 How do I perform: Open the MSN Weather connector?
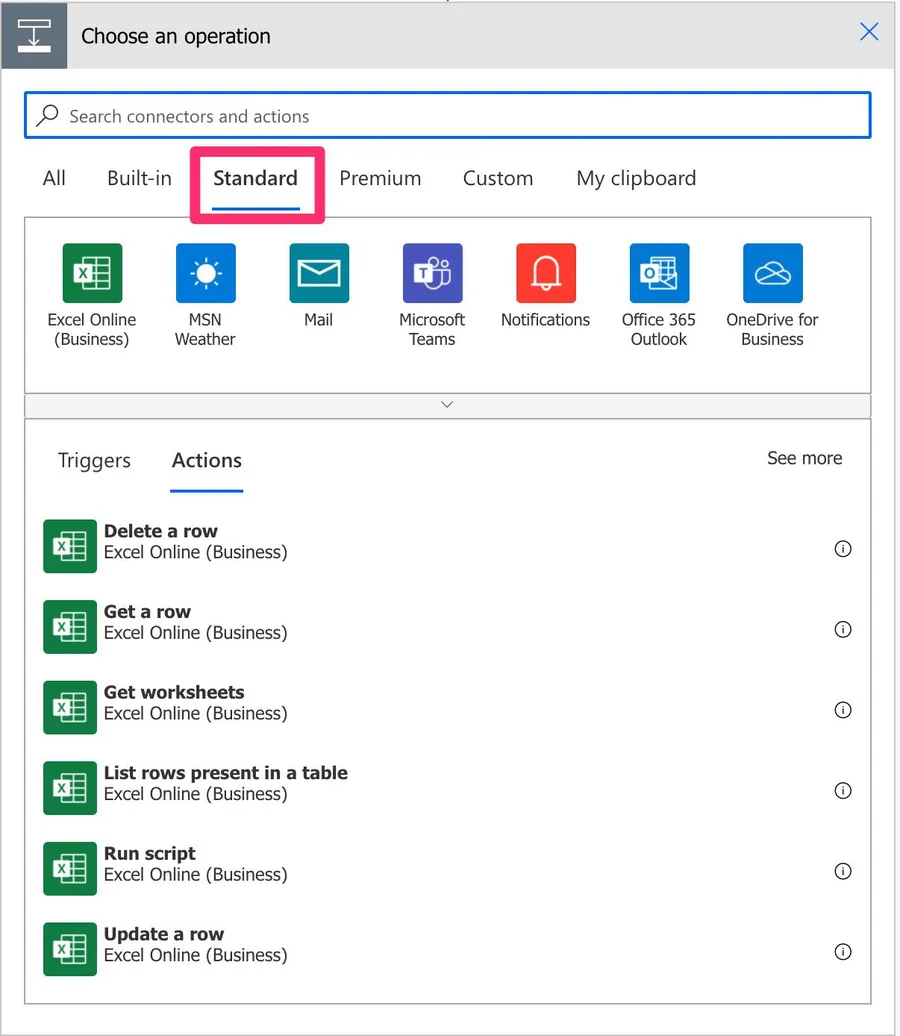click(x=205, y=273)
